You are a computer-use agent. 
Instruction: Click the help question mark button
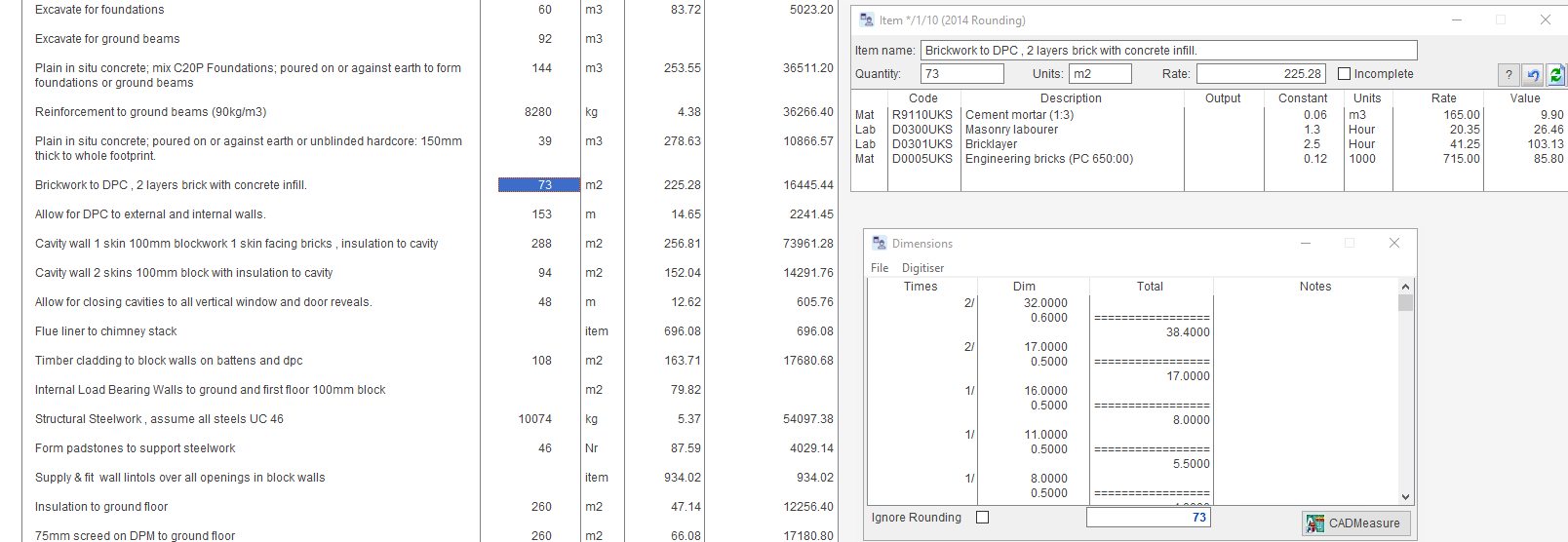pyautogui.click(x=1509, y=75)
